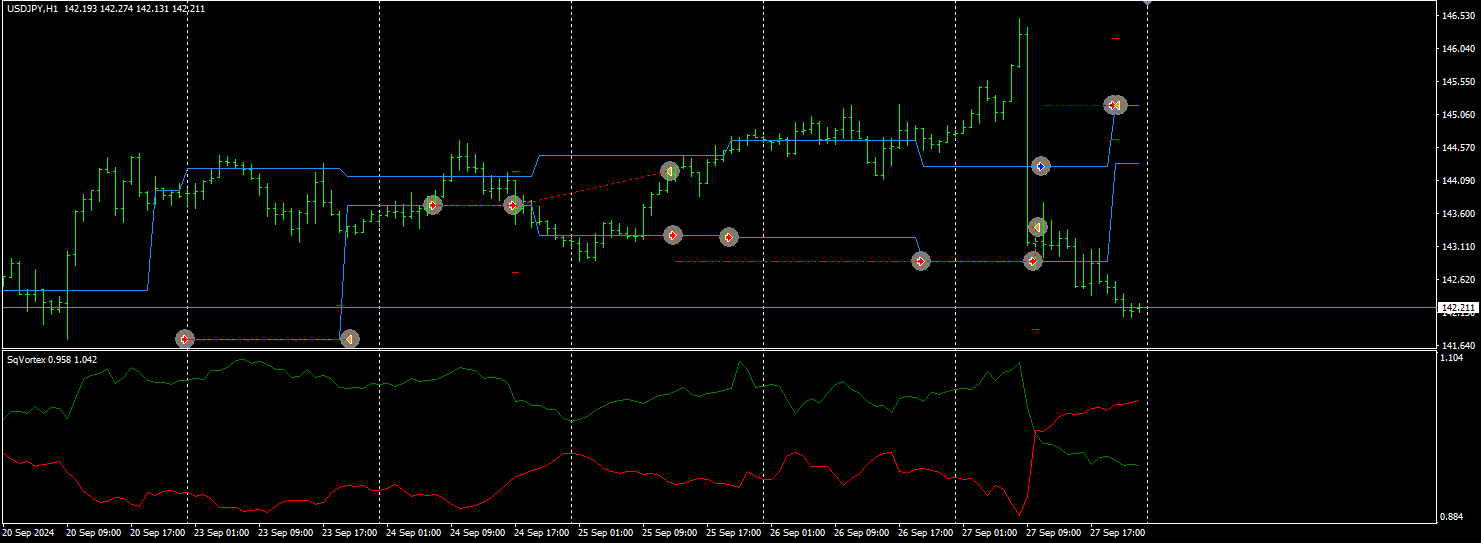Click the 24 Sep 09:00 time label

[477, 533]
